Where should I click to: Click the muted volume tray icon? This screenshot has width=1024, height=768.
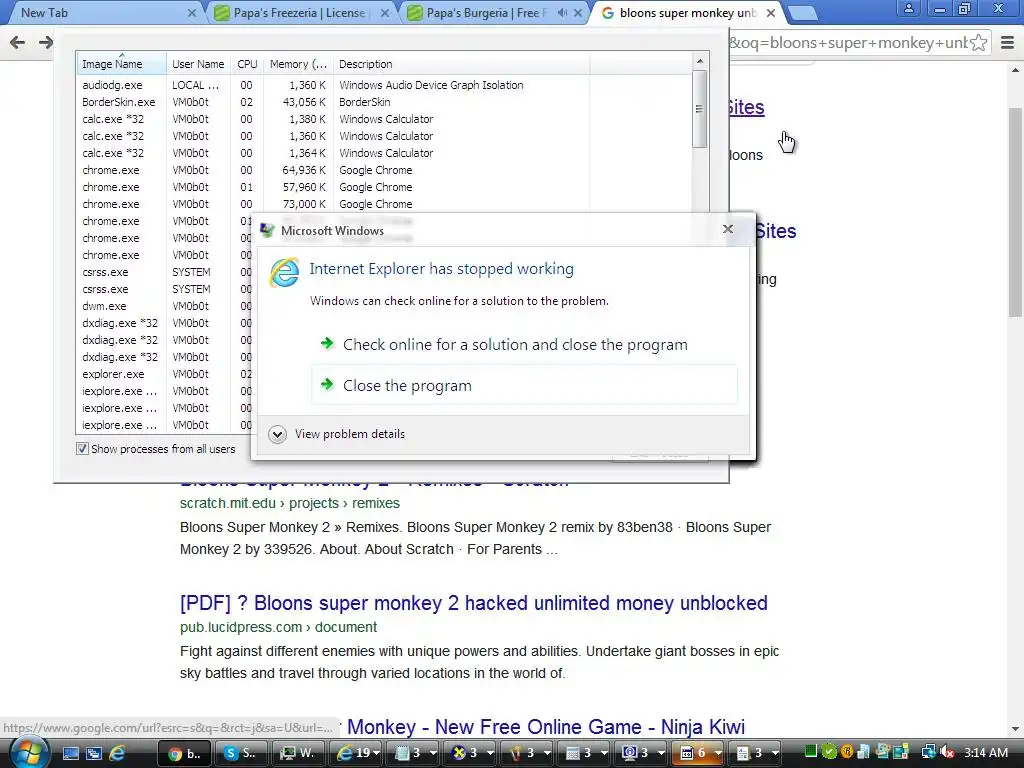pyautogui.click(x=947, y=752)
